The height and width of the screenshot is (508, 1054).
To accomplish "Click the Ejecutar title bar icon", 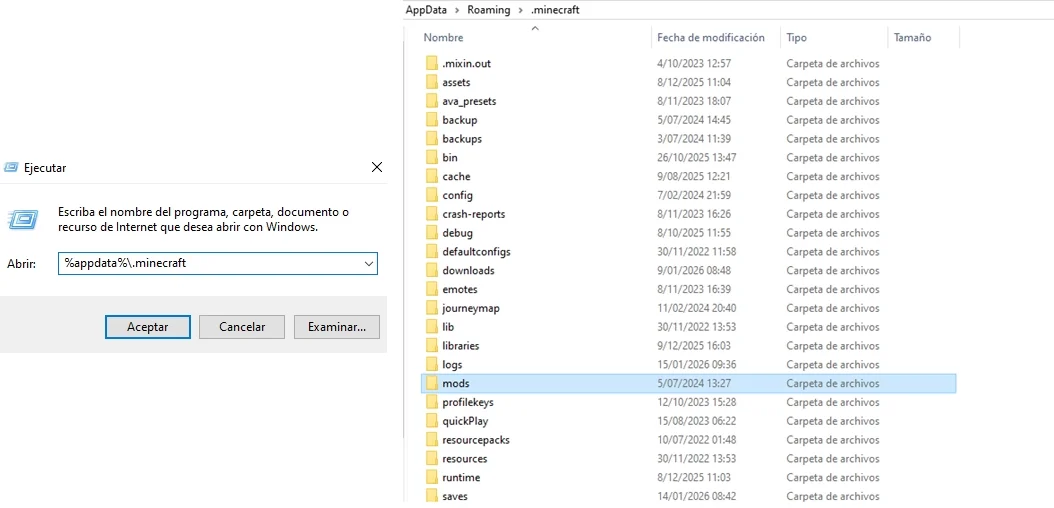I will [11, 167].
